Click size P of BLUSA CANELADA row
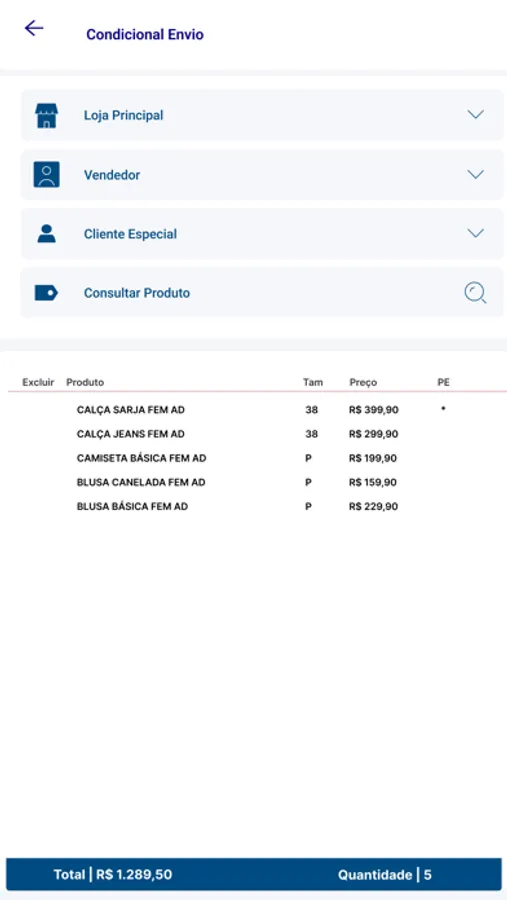Screen dimensions: 507x900 [309, 482]
